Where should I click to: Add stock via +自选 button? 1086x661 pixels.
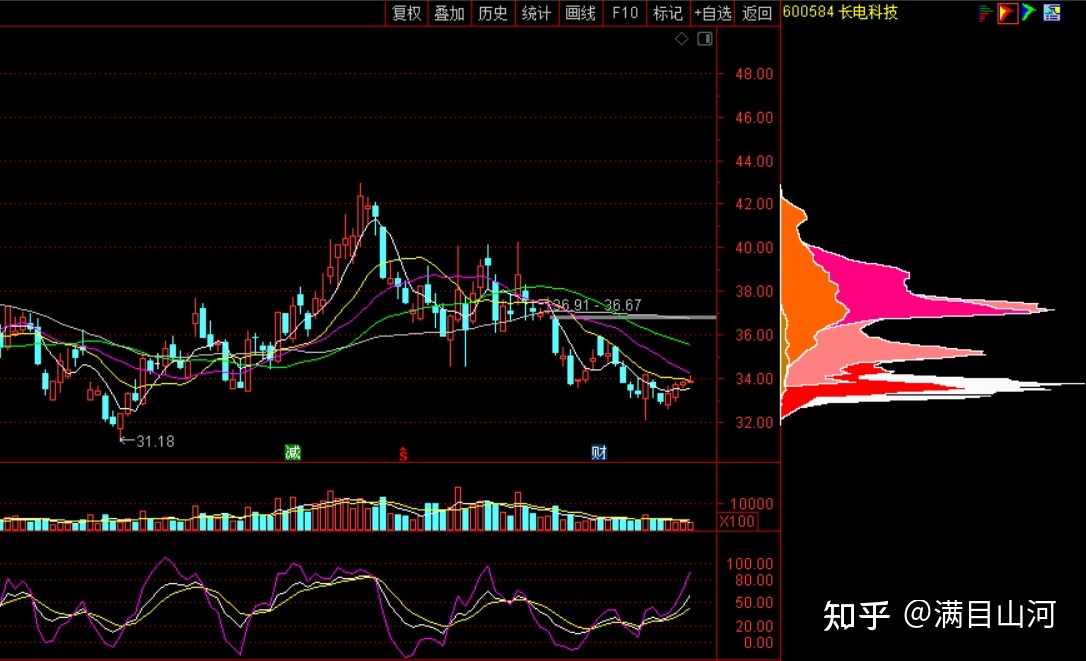coord(713,13)
